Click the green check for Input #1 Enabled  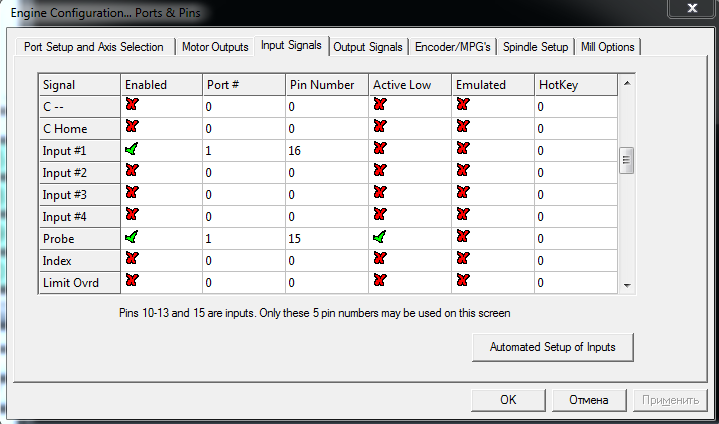coord(131,149)
